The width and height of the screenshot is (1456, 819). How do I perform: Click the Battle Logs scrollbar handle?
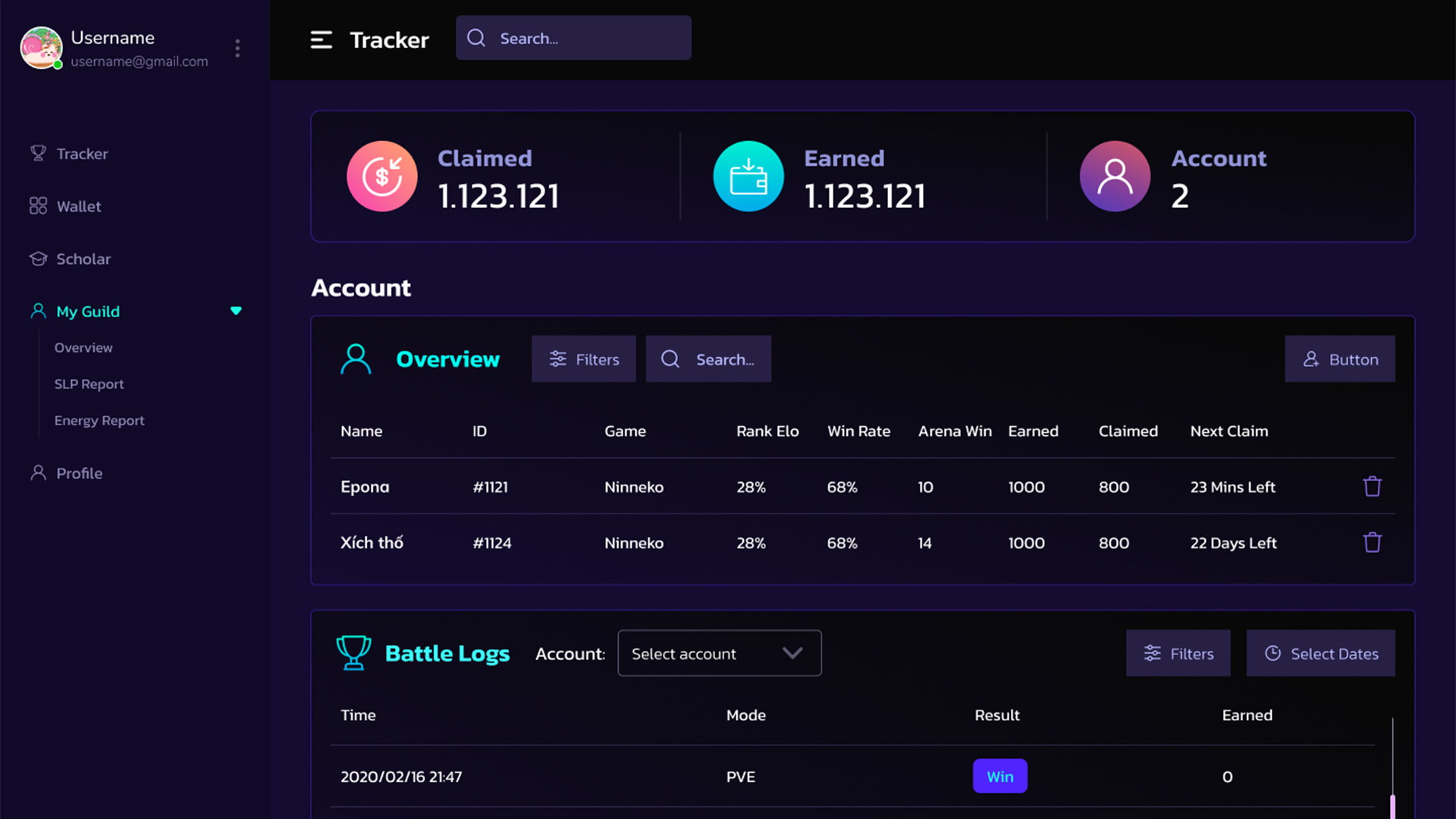coord(1392,805)
